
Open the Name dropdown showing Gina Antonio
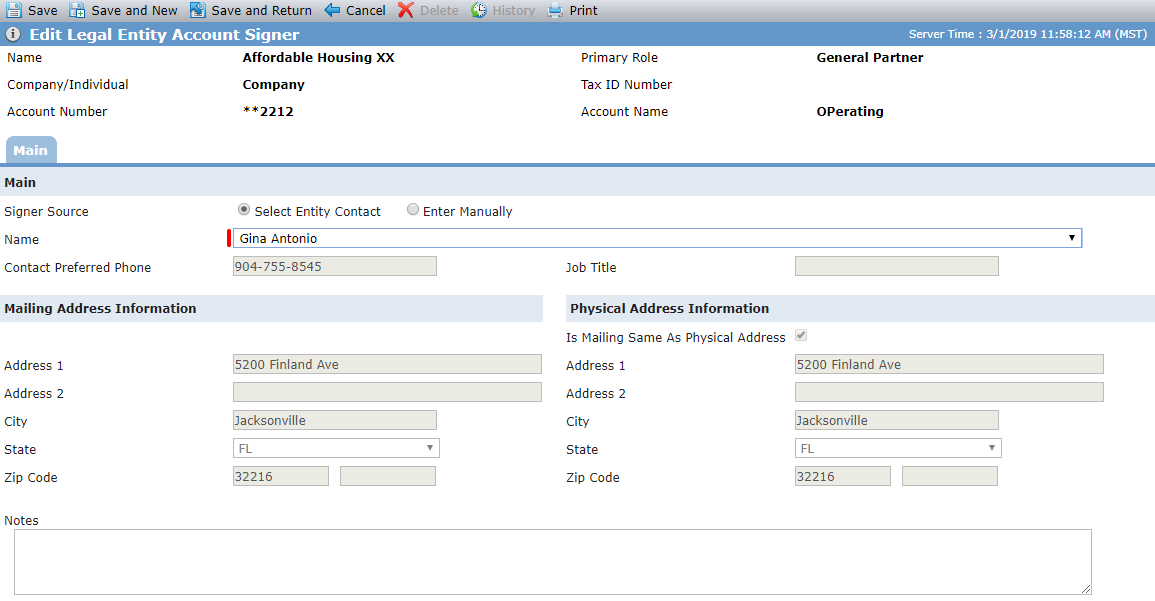(x=657, y=238)
